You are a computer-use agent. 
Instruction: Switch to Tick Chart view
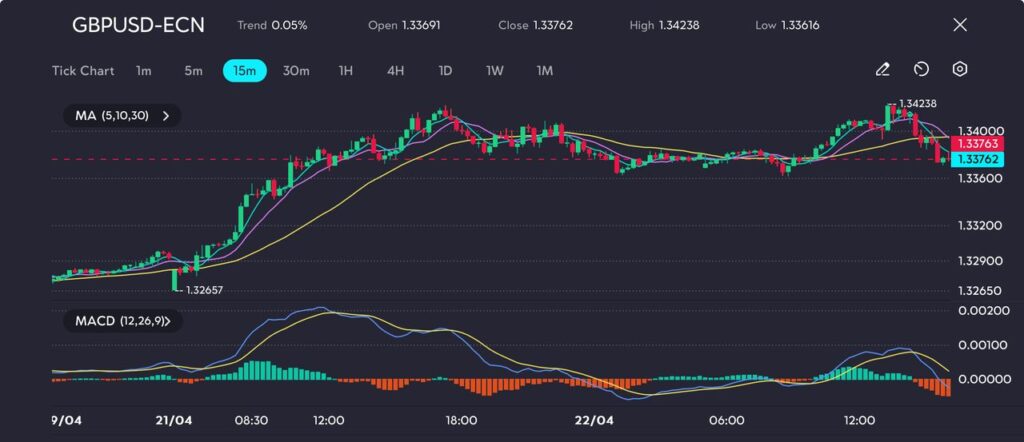[82, 71]
